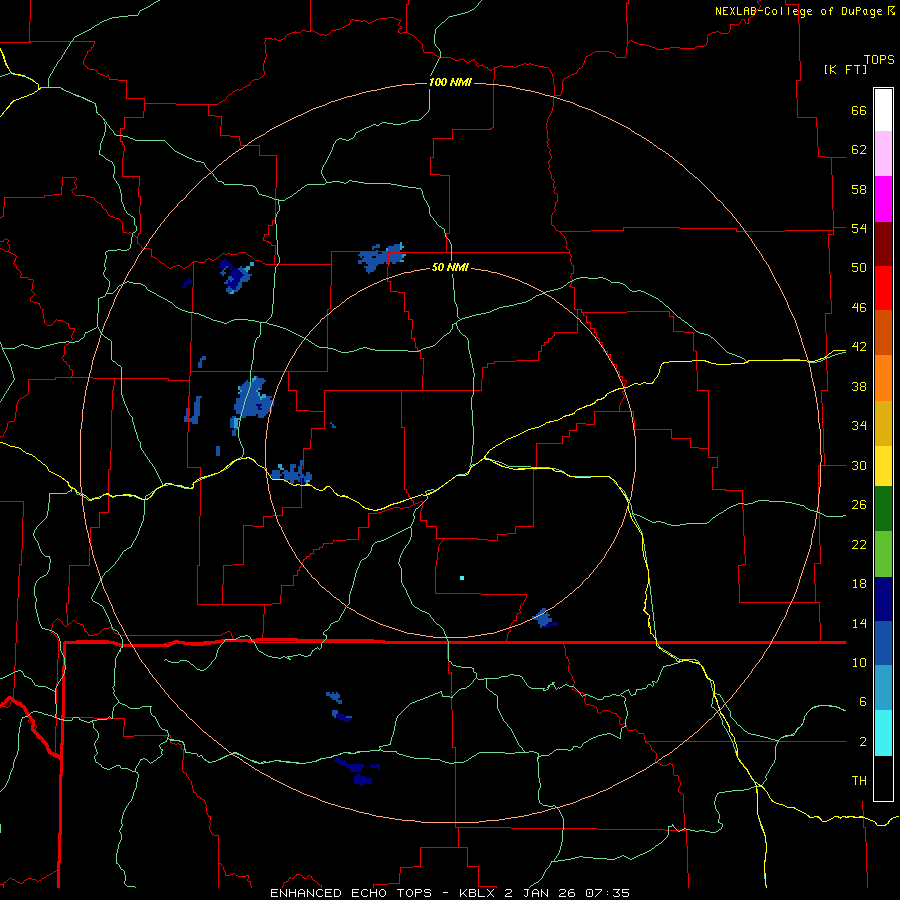Viewport: 900px width, 900px height.
Task: Click the medium blue legend band
Action: pyautogui.click(x=883, y=643)
